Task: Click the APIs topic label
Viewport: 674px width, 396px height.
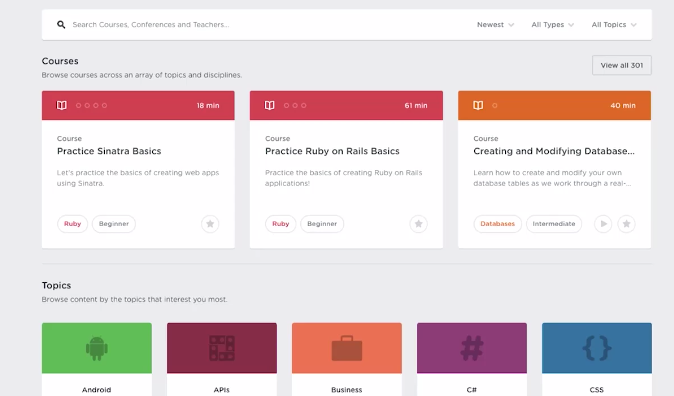Action: tap(222, 390)
